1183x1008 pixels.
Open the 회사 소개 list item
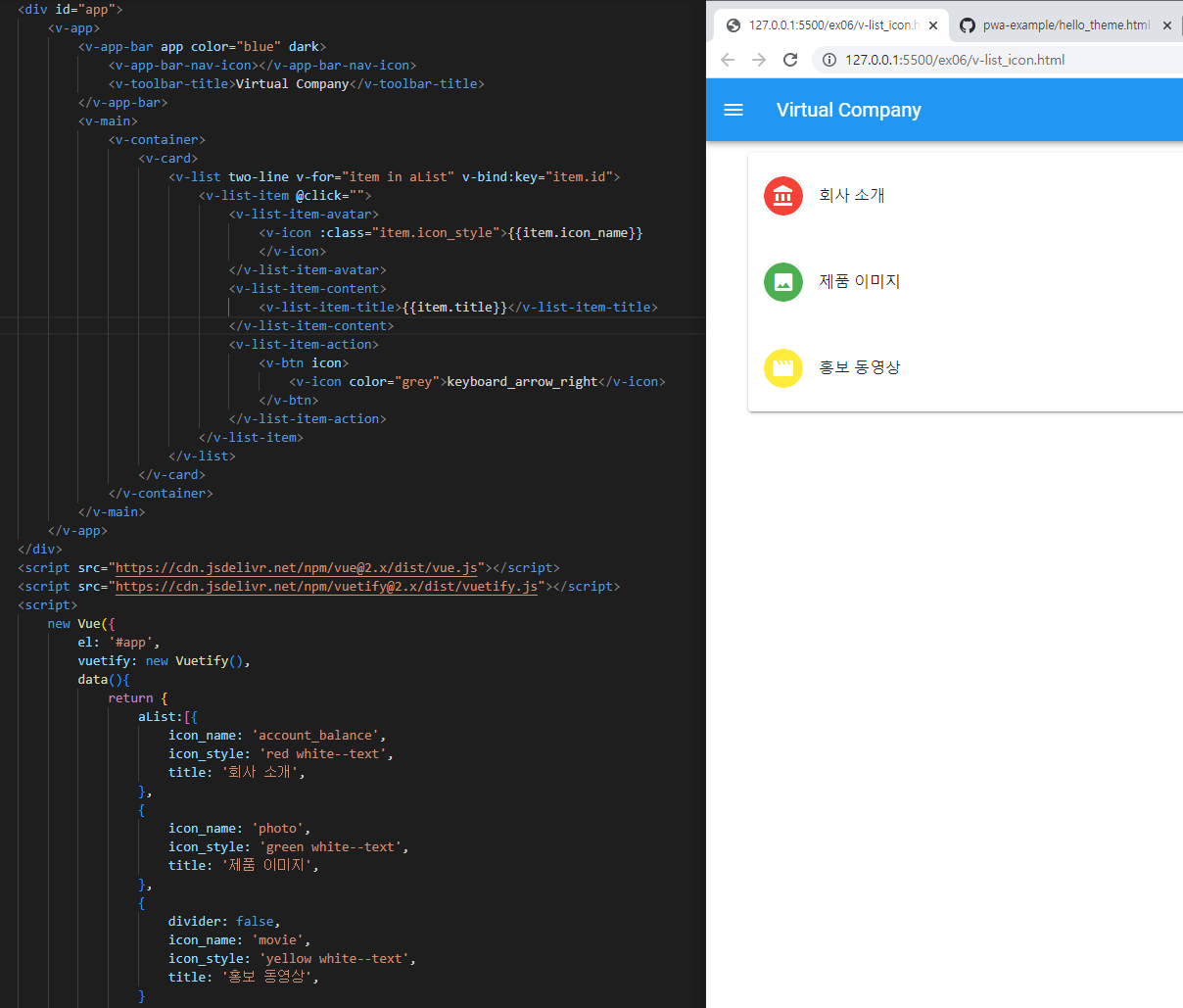[x=966, y=196]
